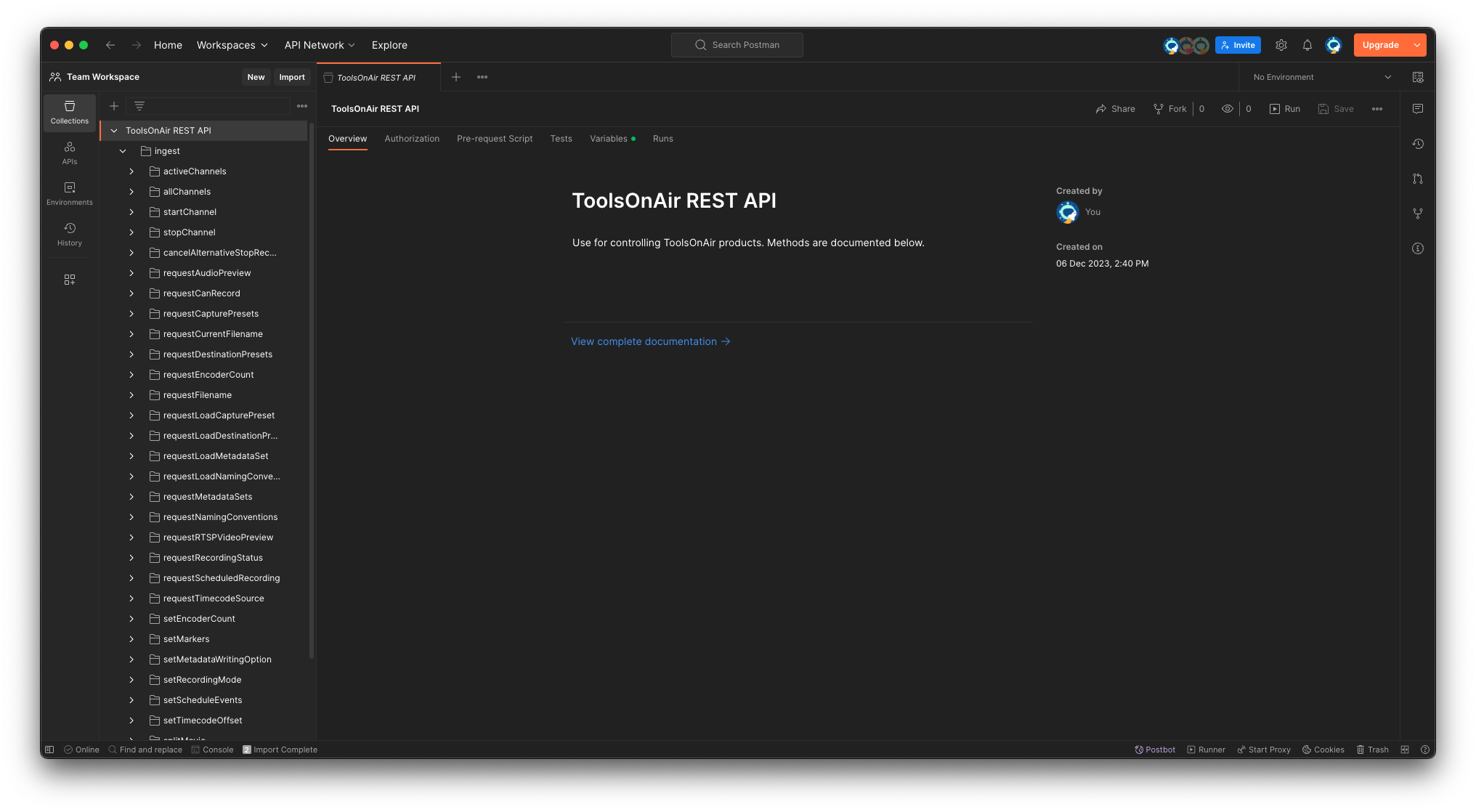
Task: Open settings gear icon
Action: (1281, 45)
